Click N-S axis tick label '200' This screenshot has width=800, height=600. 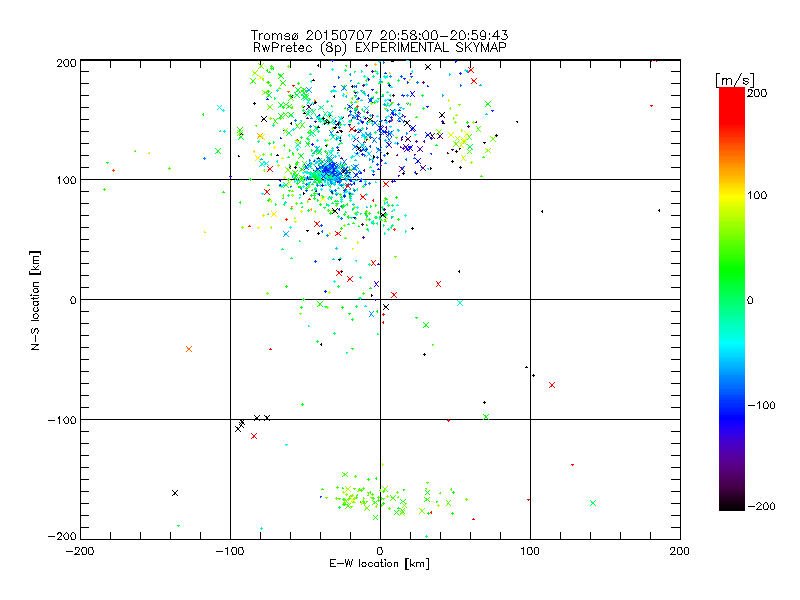click(x=66, y=63)
